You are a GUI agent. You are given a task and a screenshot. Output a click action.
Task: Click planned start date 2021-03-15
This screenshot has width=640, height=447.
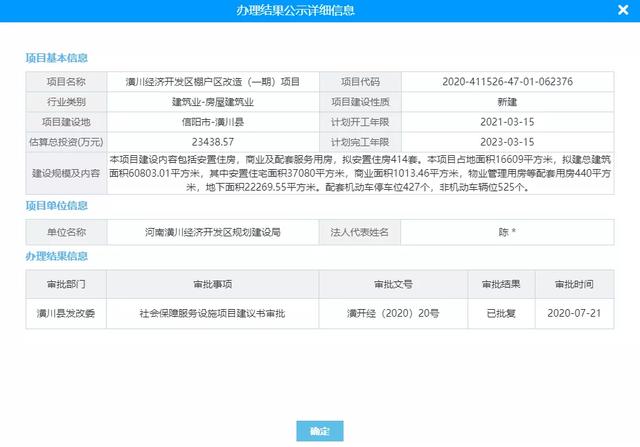coord(507,122)
